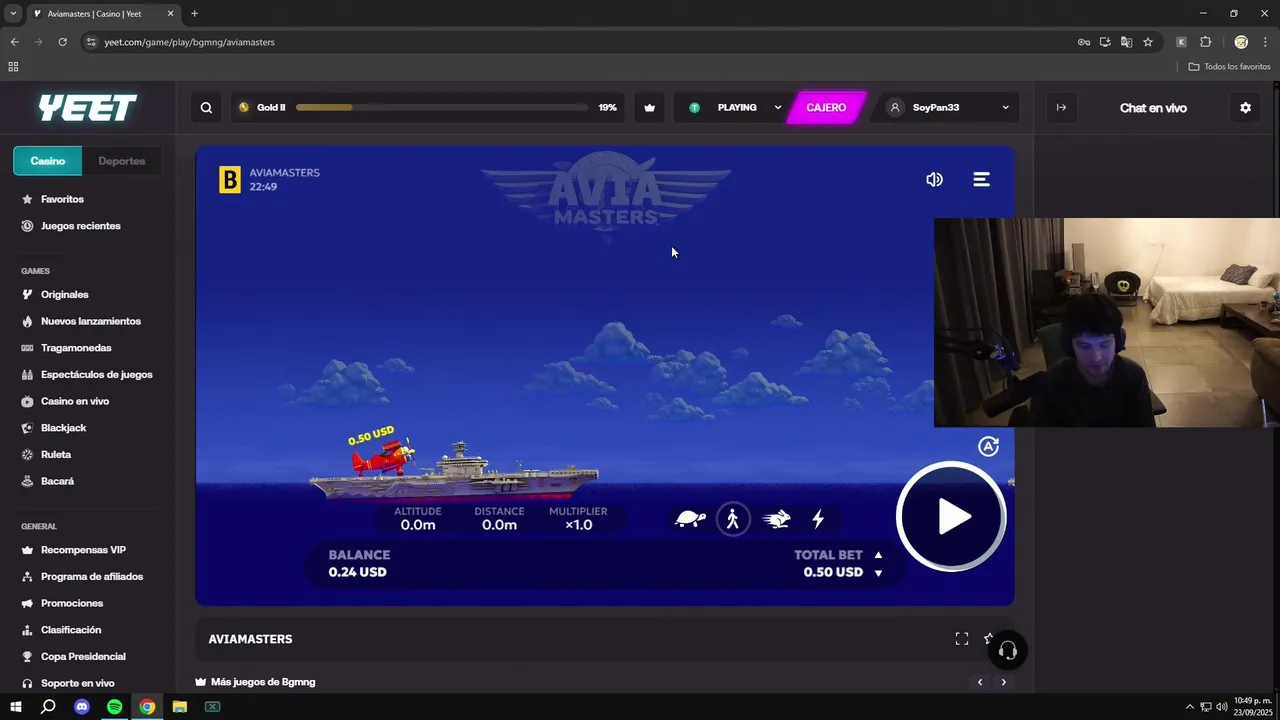Image resolution: width=1280 pixels, height=720 pixels.
Task: Decrease total bet with down arrow
Action: (x=878, y=573)
